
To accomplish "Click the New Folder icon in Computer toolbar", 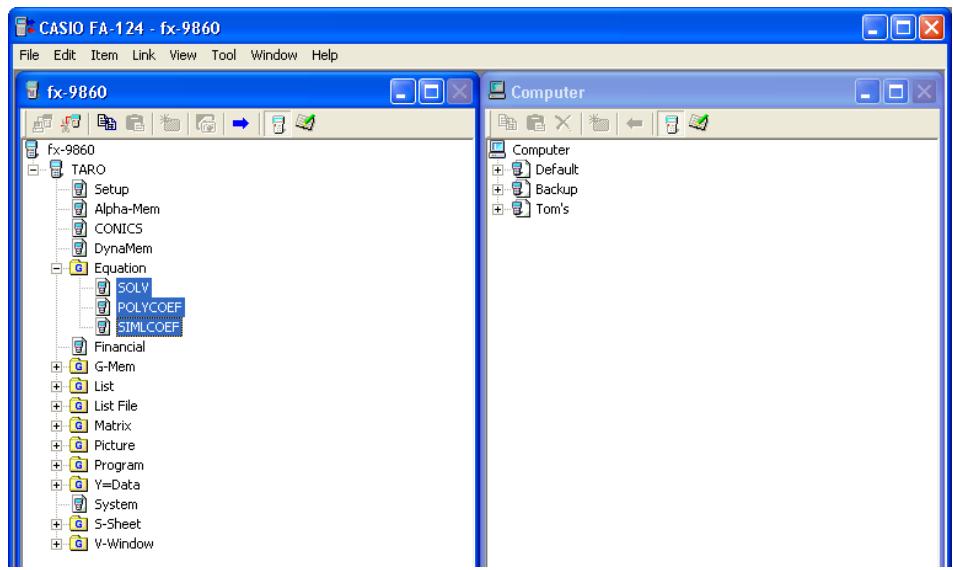I will tap(599, 123).
